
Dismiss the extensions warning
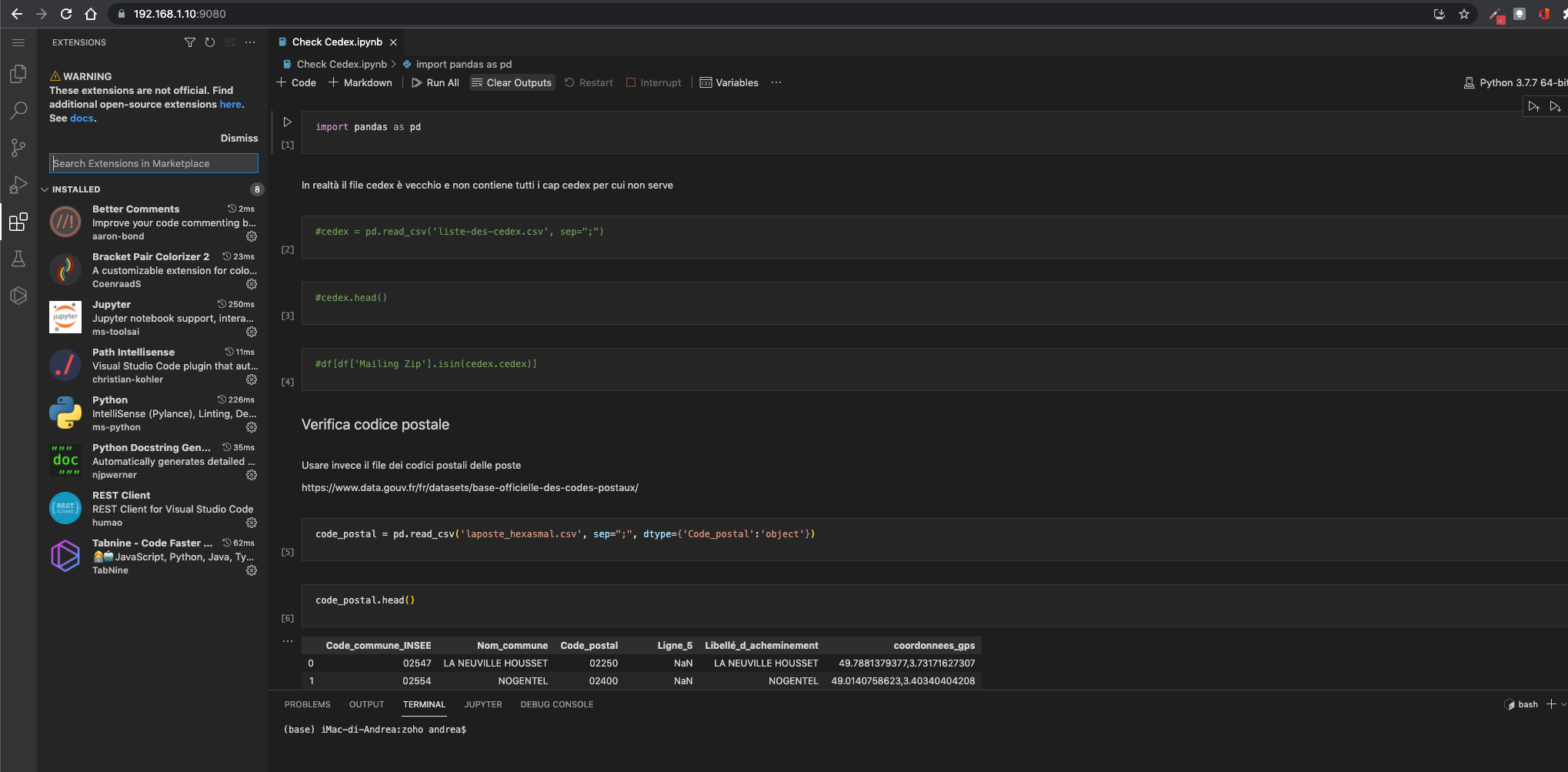click(x=239, y=138)
